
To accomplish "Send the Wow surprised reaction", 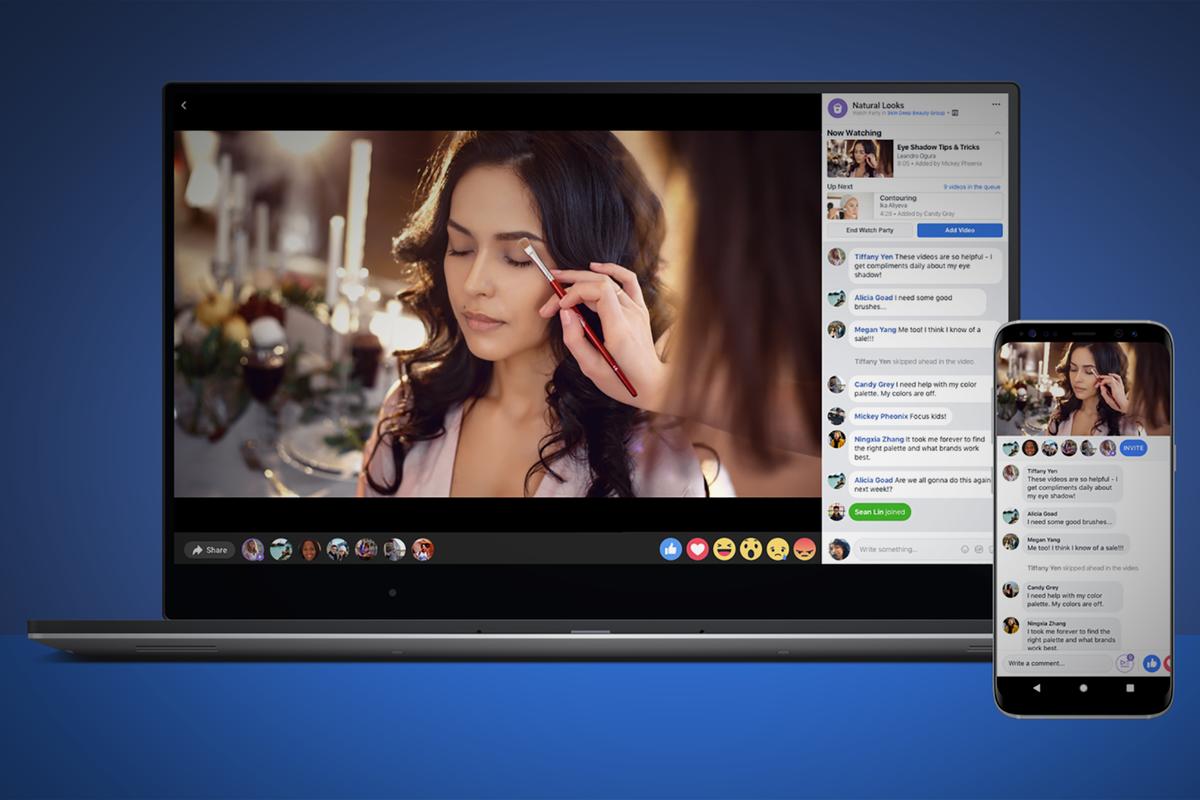I will [x=752, y=548].
